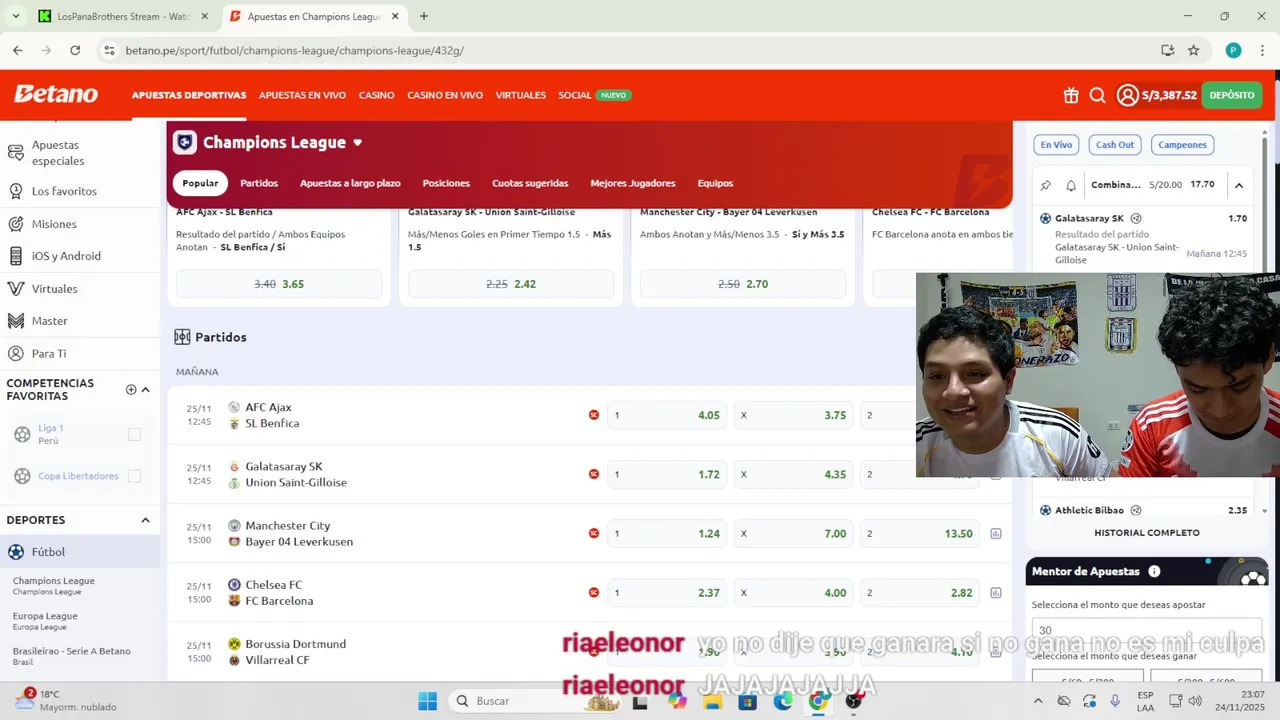Click the Betano logo
The height and width of the screenshot is (720, 1280).
point(56,95)
